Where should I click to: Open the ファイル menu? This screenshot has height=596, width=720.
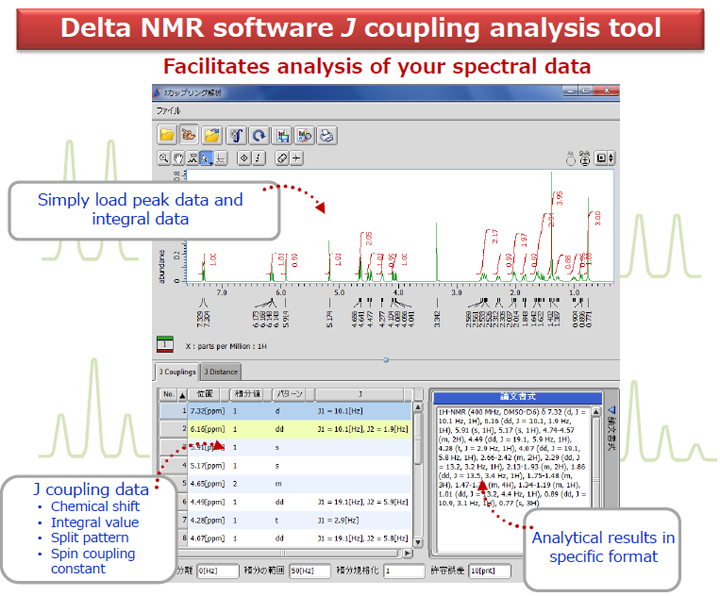click(168, 111)
